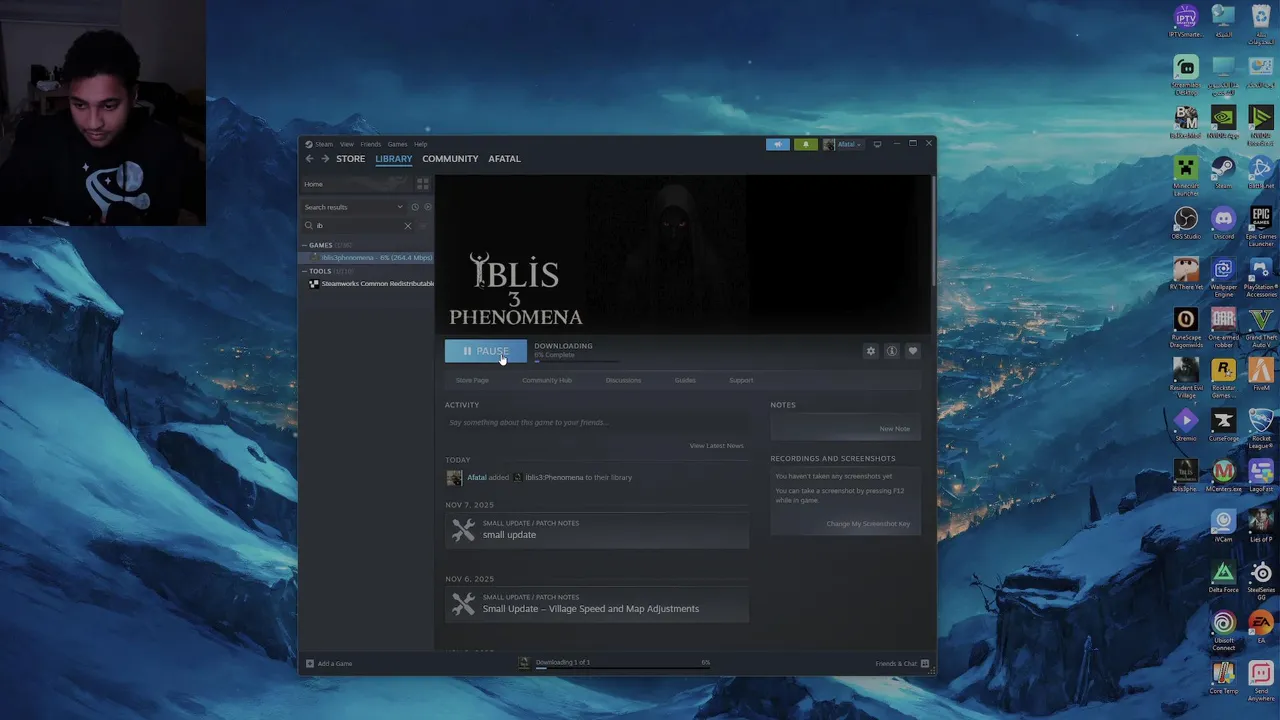This screenshot has height=720, width=1280.
Task: Open the STORE tab
Action: click(350, 159)
